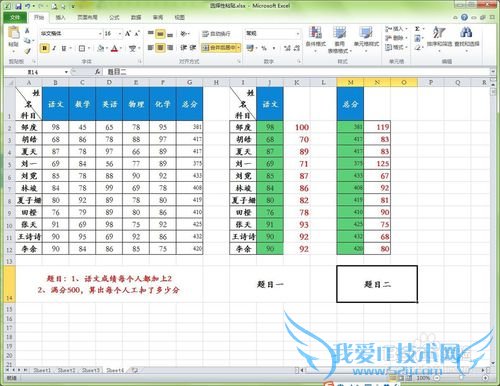
Task: Open the number format dropdown
Action: coord(298,34)
